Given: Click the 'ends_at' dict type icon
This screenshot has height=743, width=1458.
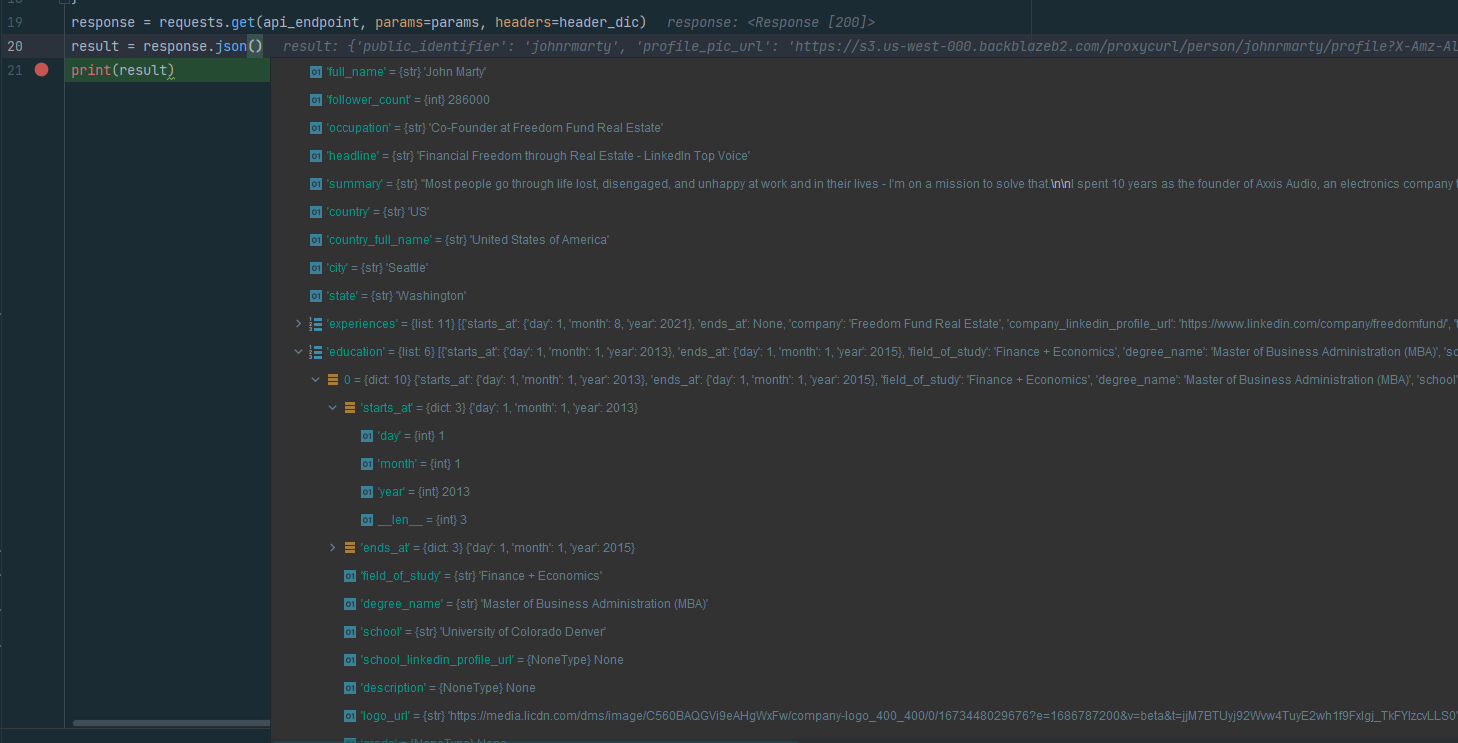Looking at the screenshot, I should click(x=350, y=548).
